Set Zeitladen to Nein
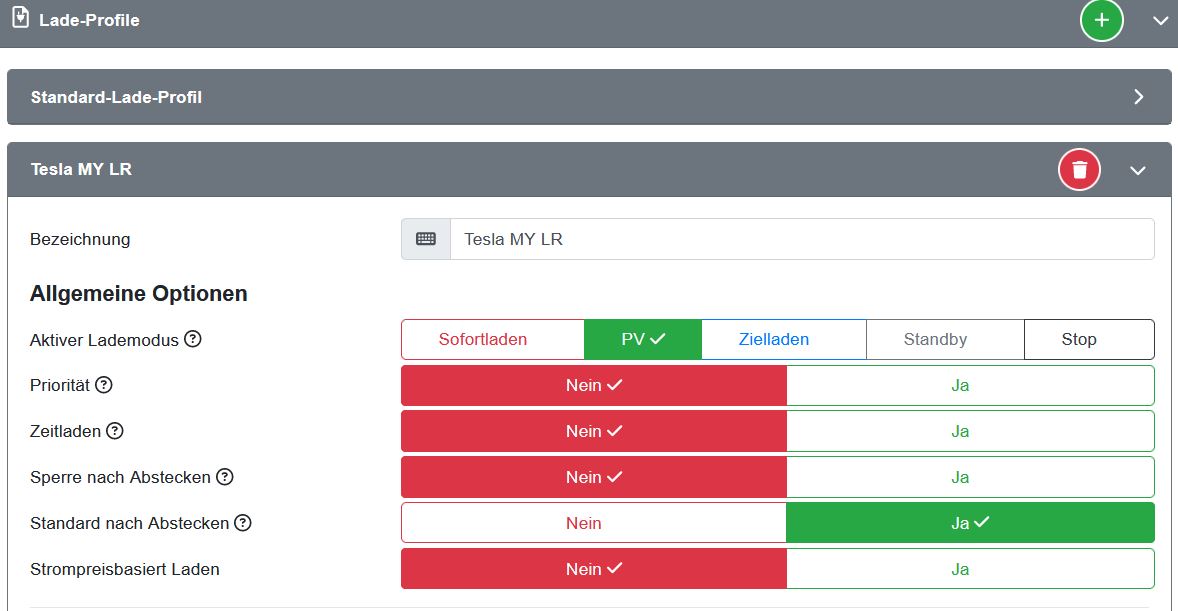Screen dimensions: 1178x611 594,431
